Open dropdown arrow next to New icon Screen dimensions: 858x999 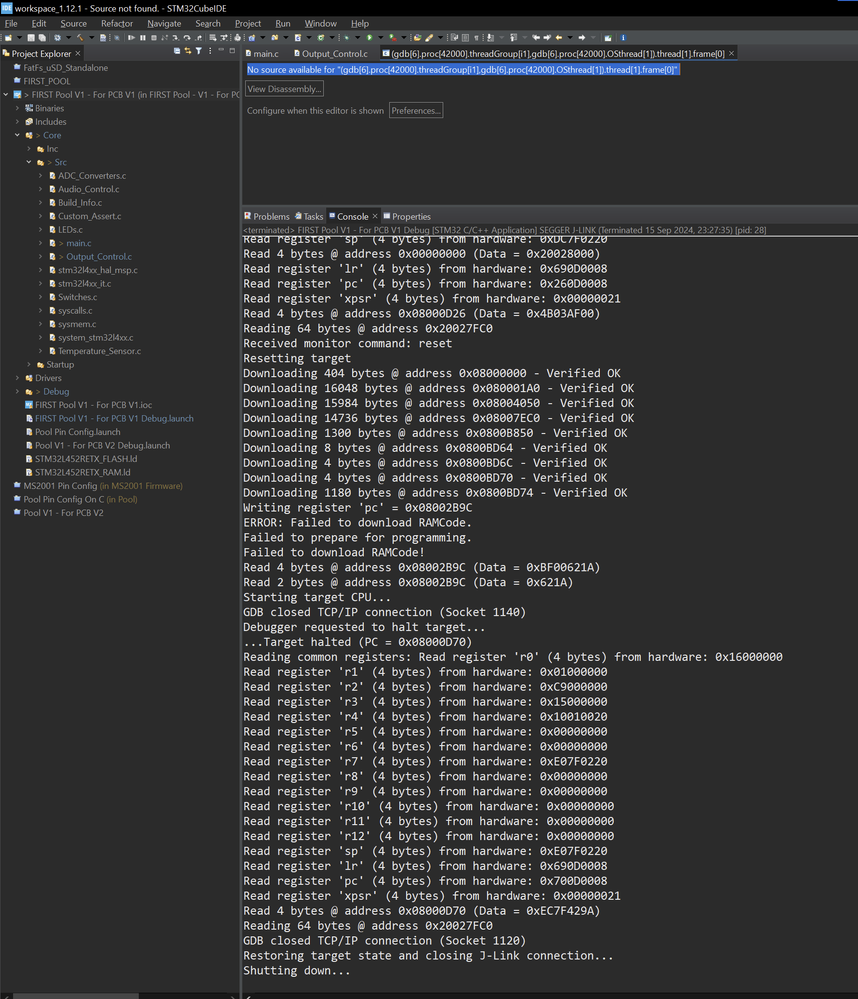19,38
